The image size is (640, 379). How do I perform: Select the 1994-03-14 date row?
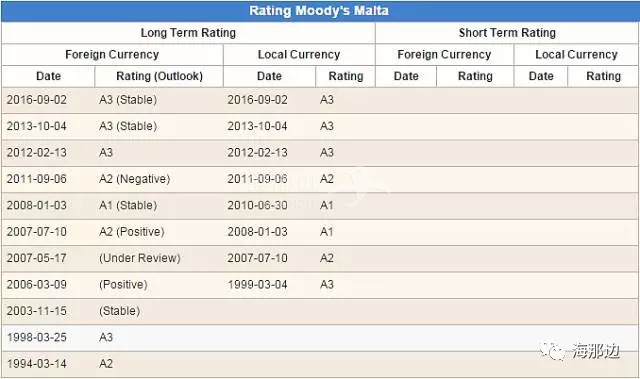click(x=320, y=363)
